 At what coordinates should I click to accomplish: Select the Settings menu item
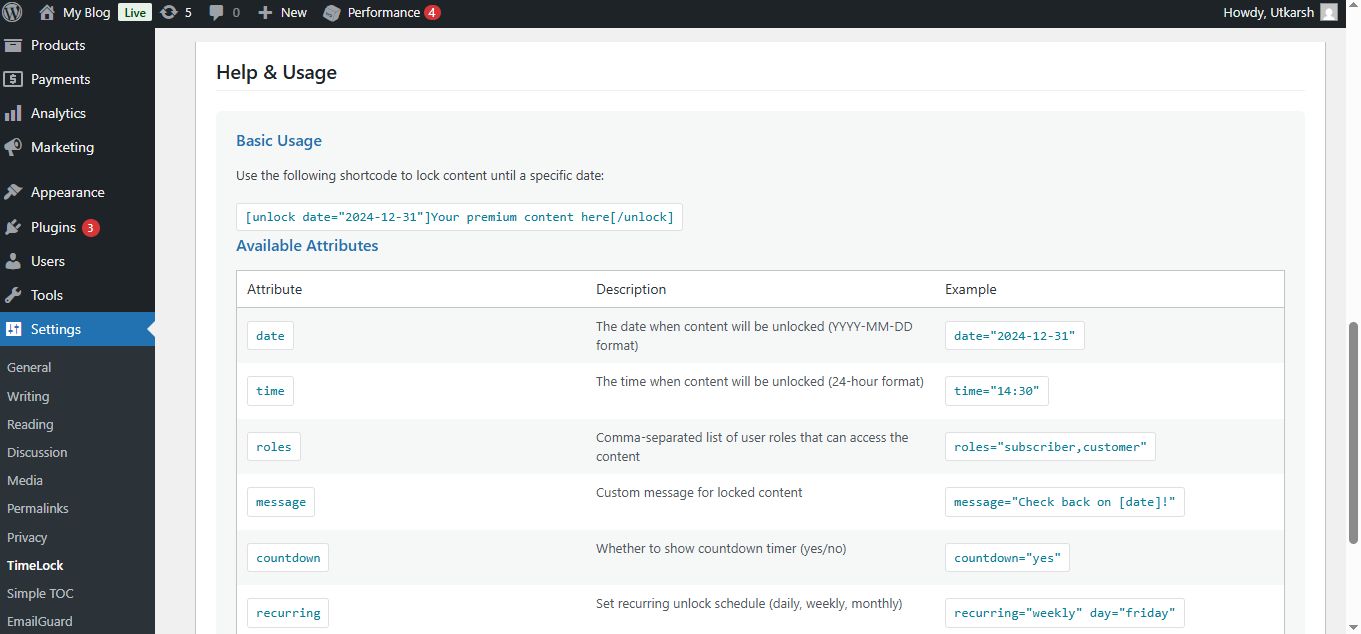click(x=77, y=329)
